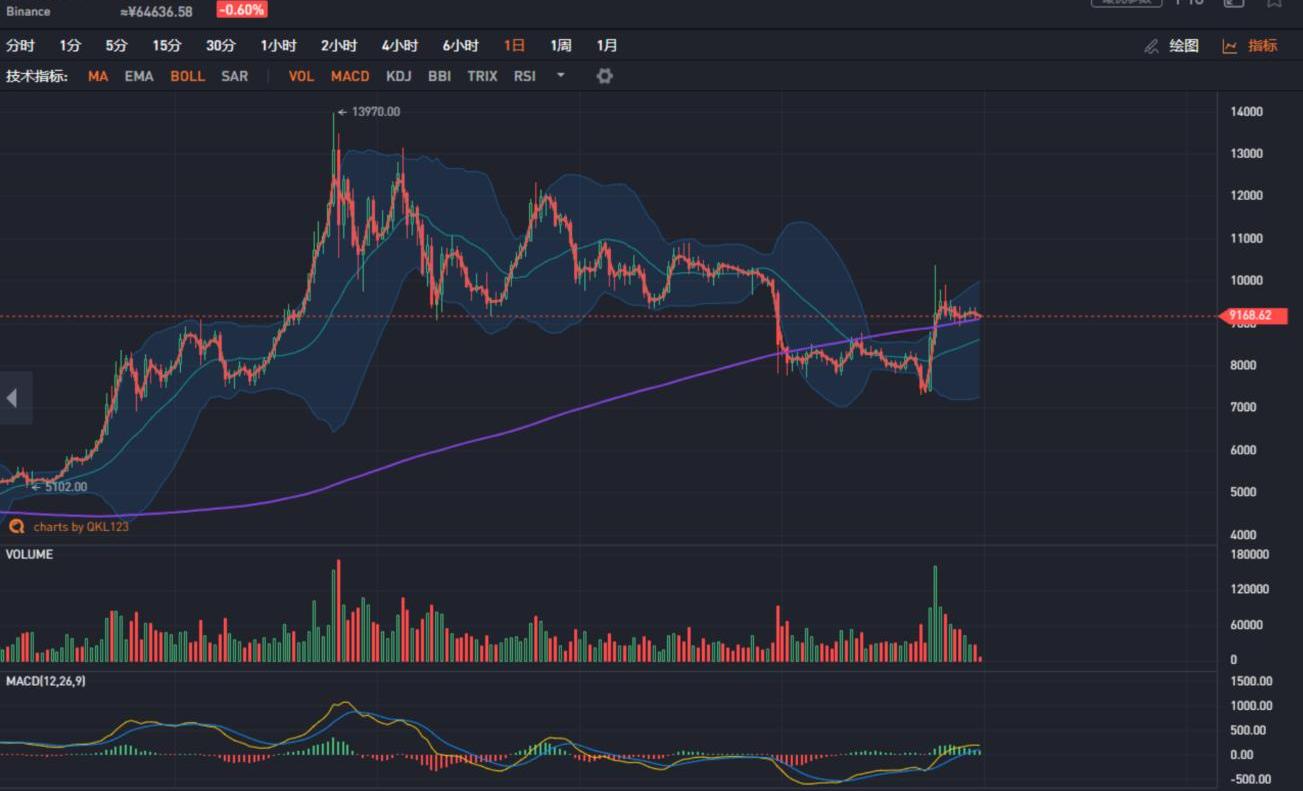Toggle the MA indicator
Screen dimensions: 1303x791
coord(98,76)
